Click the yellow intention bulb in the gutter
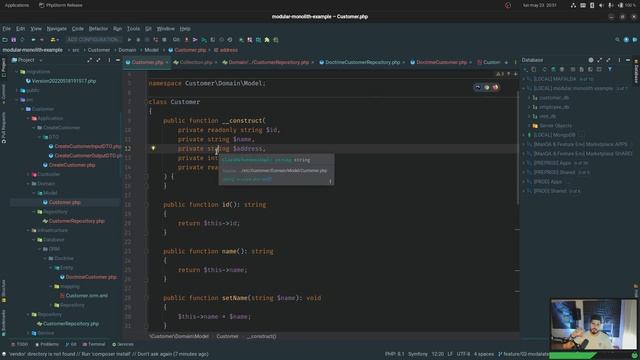The width and height of the screenshot is (640, 360). (153, 148)
